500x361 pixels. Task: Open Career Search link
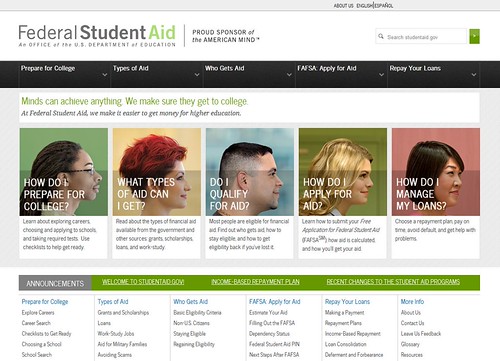point(36,323)
